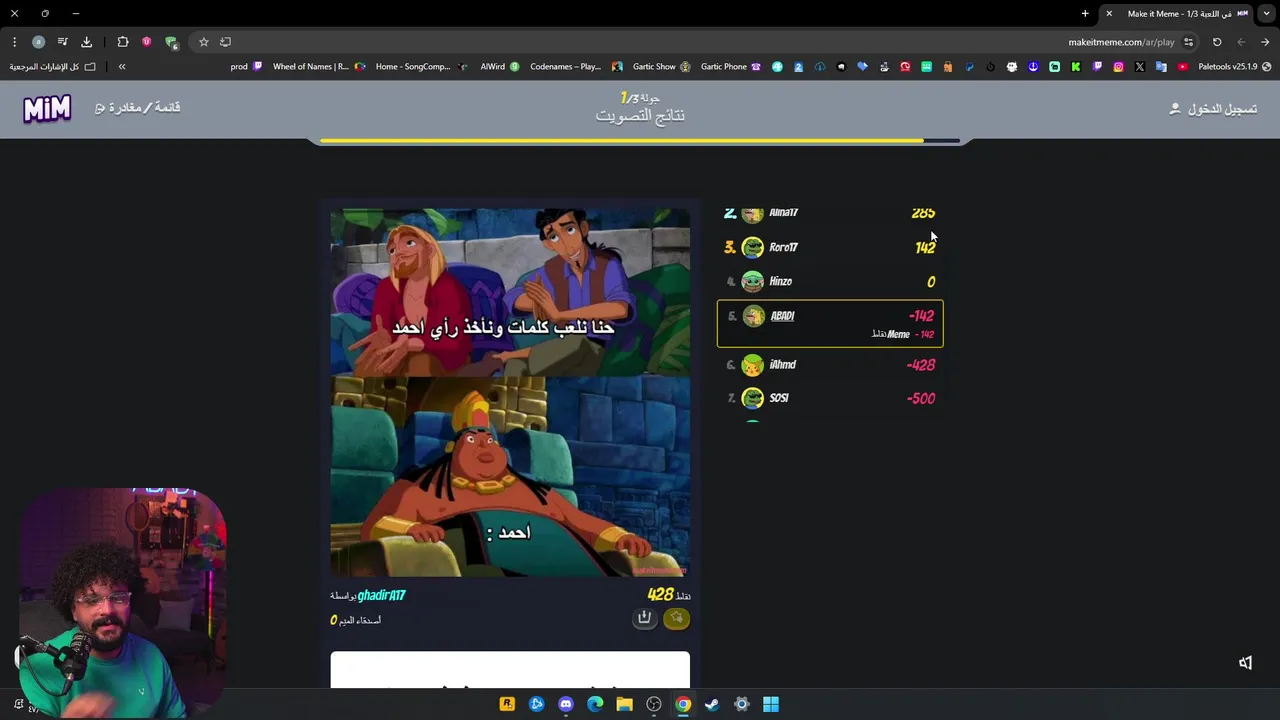
Task: Open Microsoft Edge from the taskbar
Action: [595, 704]
